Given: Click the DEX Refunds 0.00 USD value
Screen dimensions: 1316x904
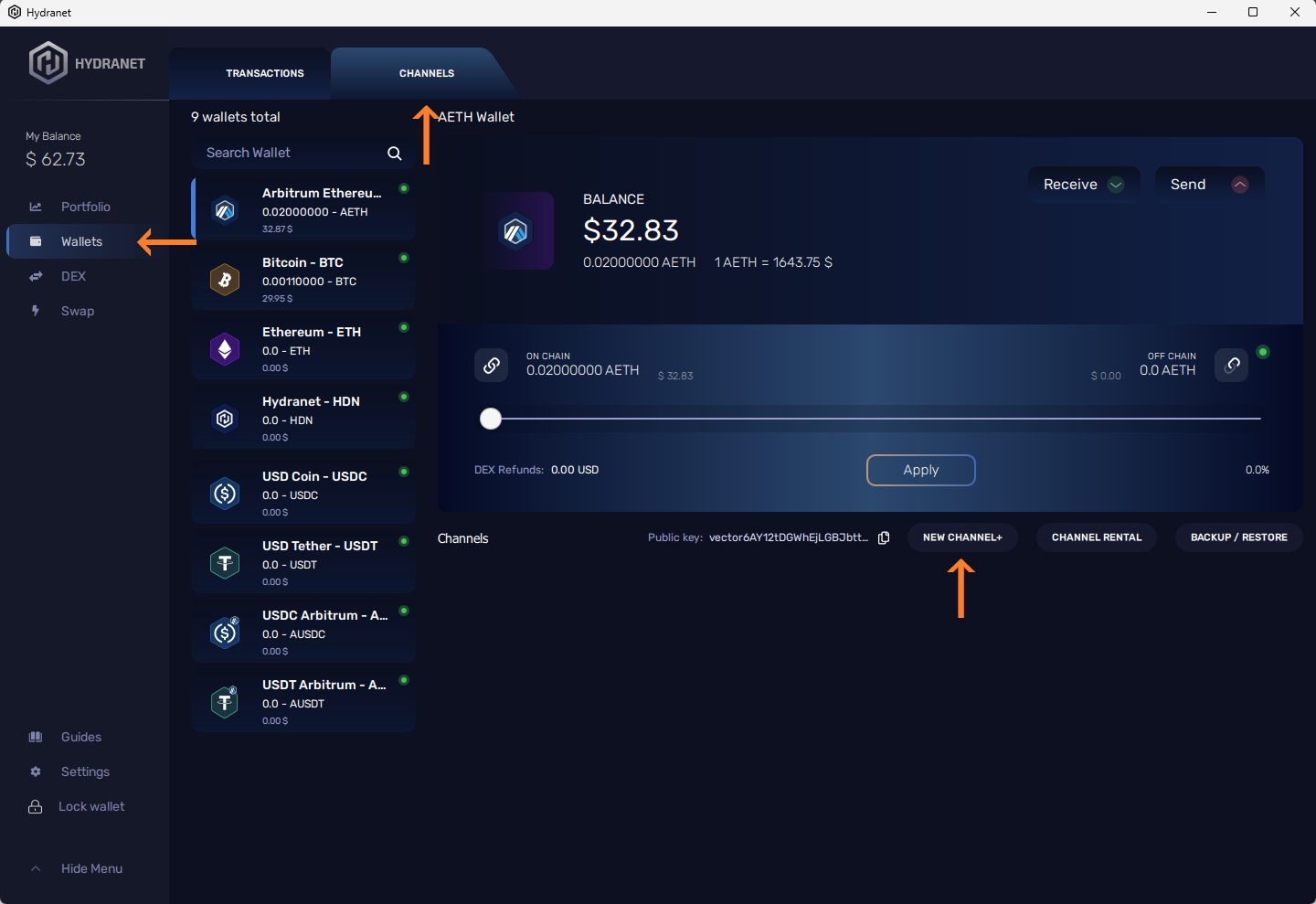Looking at the screenshot, I should [575, 470].
